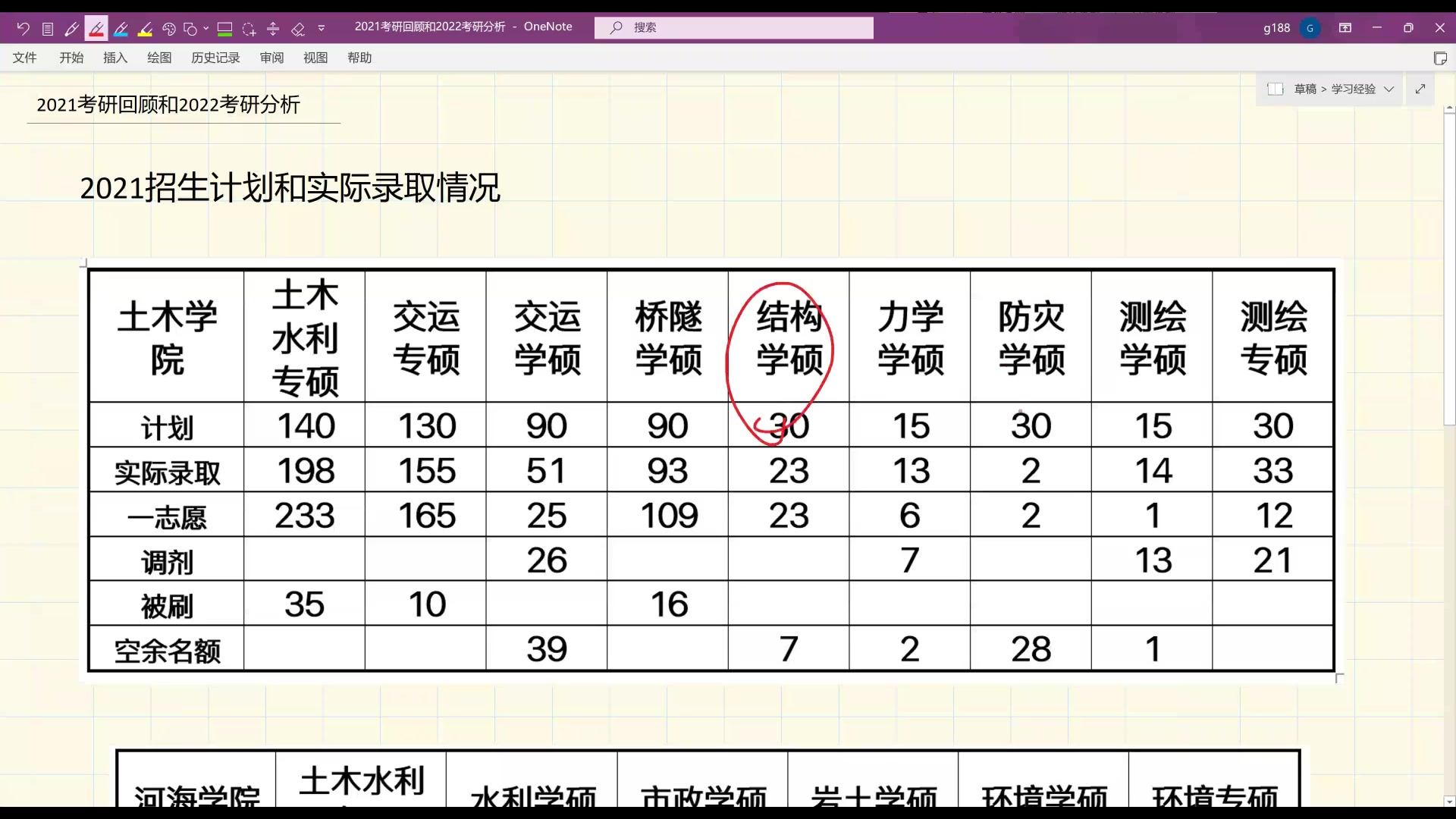Click the 交运专硕 header cell
The height and width of the screenshot is (819, 1456).
tap(425, 337)
